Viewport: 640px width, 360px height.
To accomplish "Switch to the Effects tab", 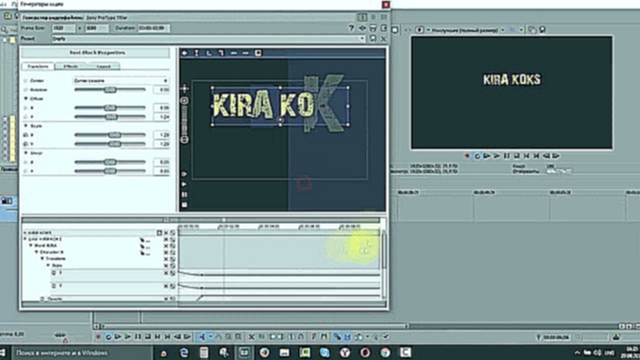I will [71, 66].
